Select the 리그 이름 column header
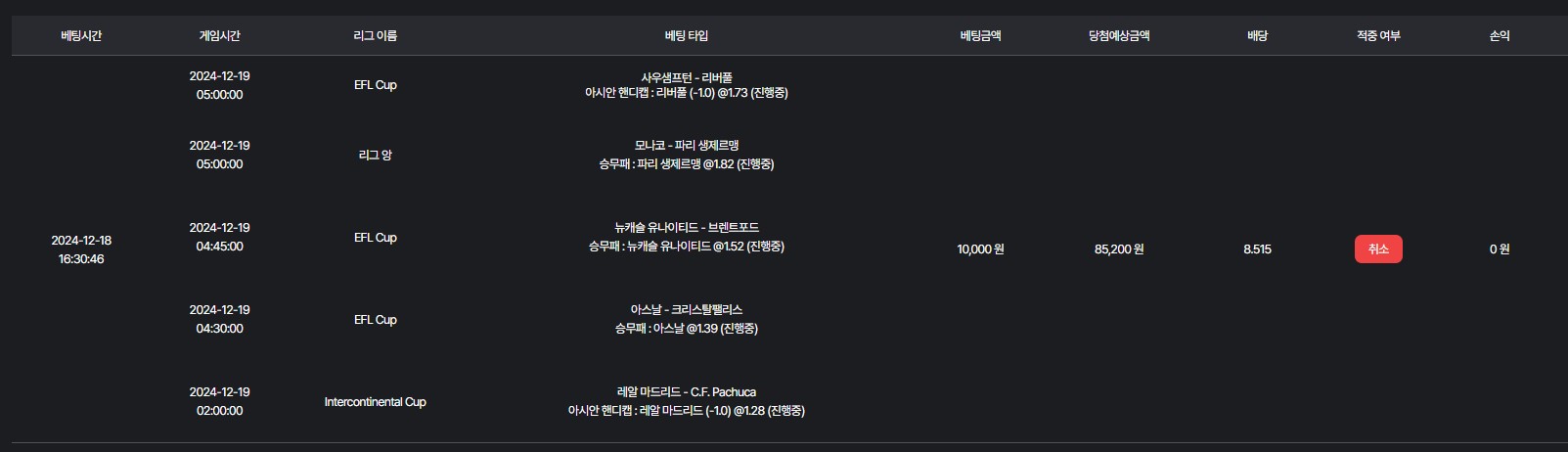Image resolution: width=1568 pixels, height=452 pixels. [375, 36]
